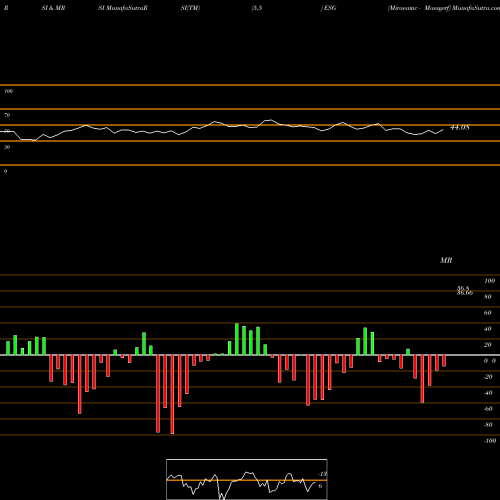
Task: Click the RSI axis label '70'
Action: click(x=7, y=115)
